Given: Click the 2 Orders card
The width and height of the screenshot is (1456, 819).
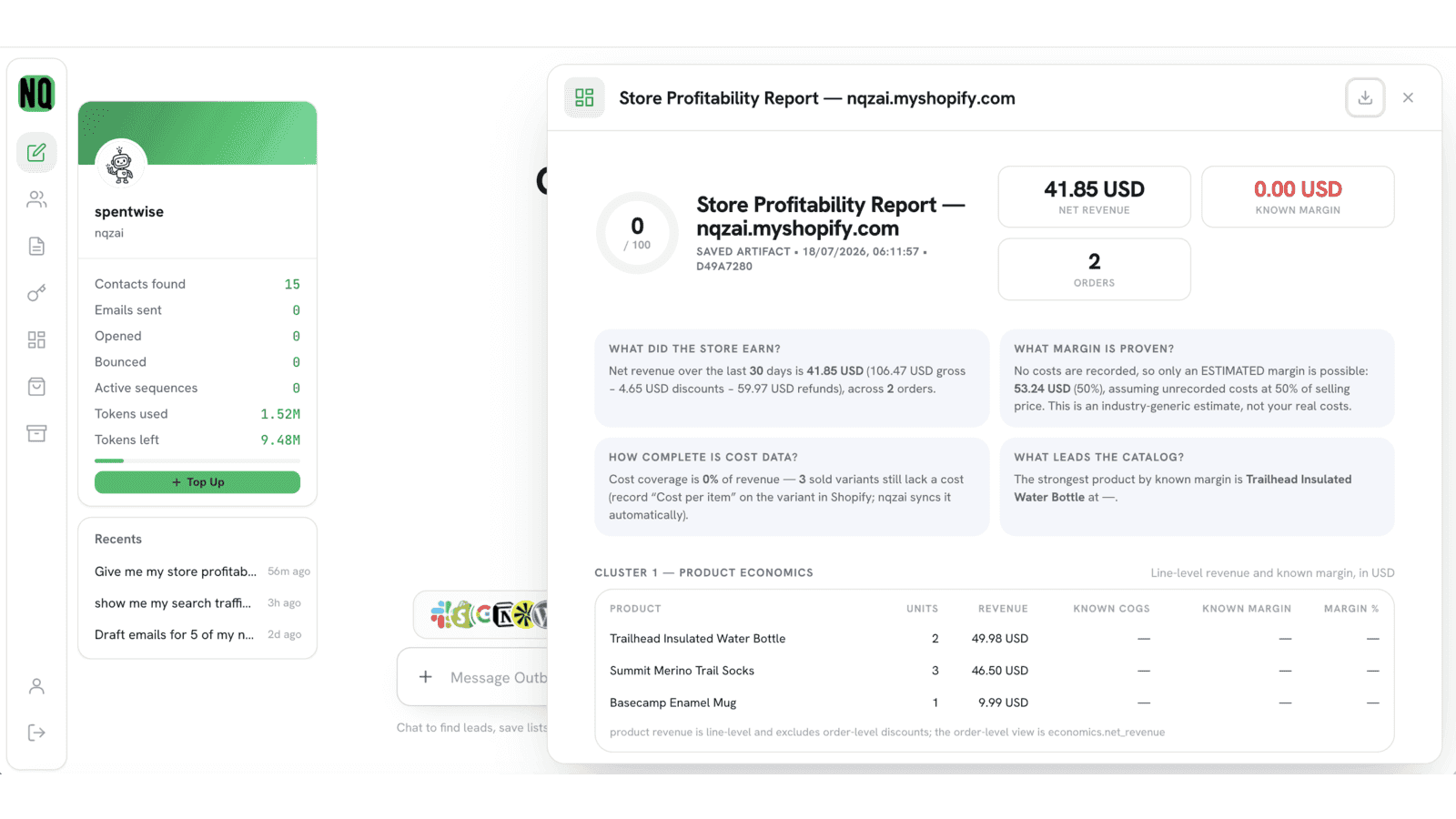Looking at the screenshot, I should (1094, 269).
